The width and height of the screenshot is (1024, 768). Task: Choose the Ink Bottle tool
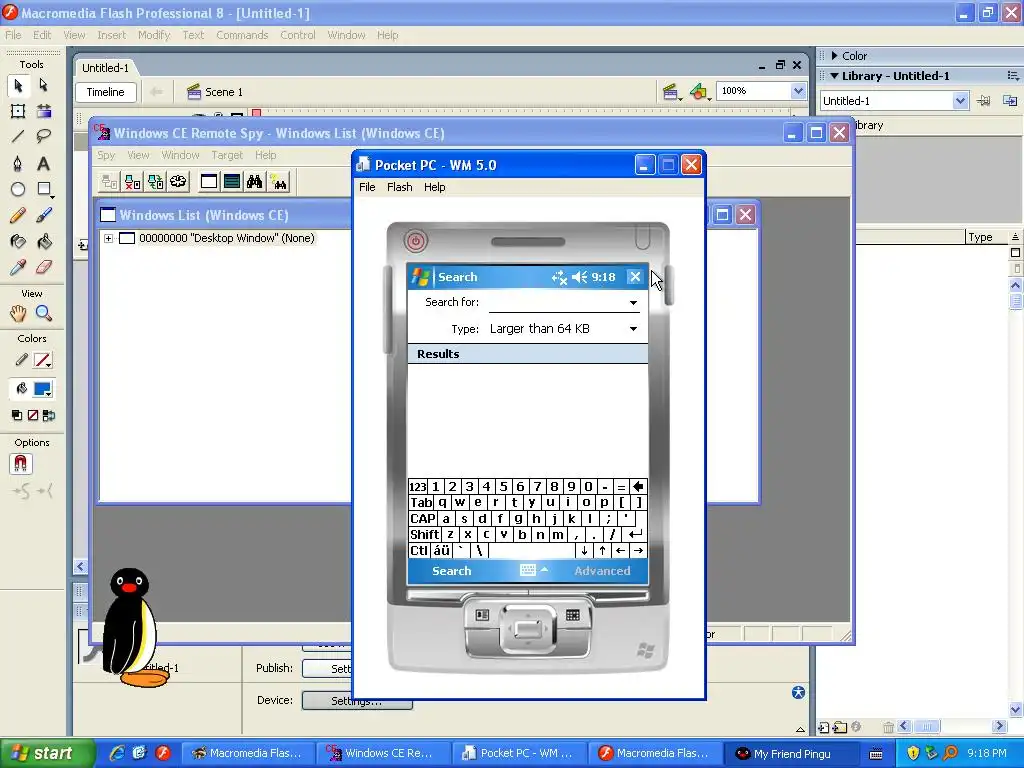(x=18, y=242)
